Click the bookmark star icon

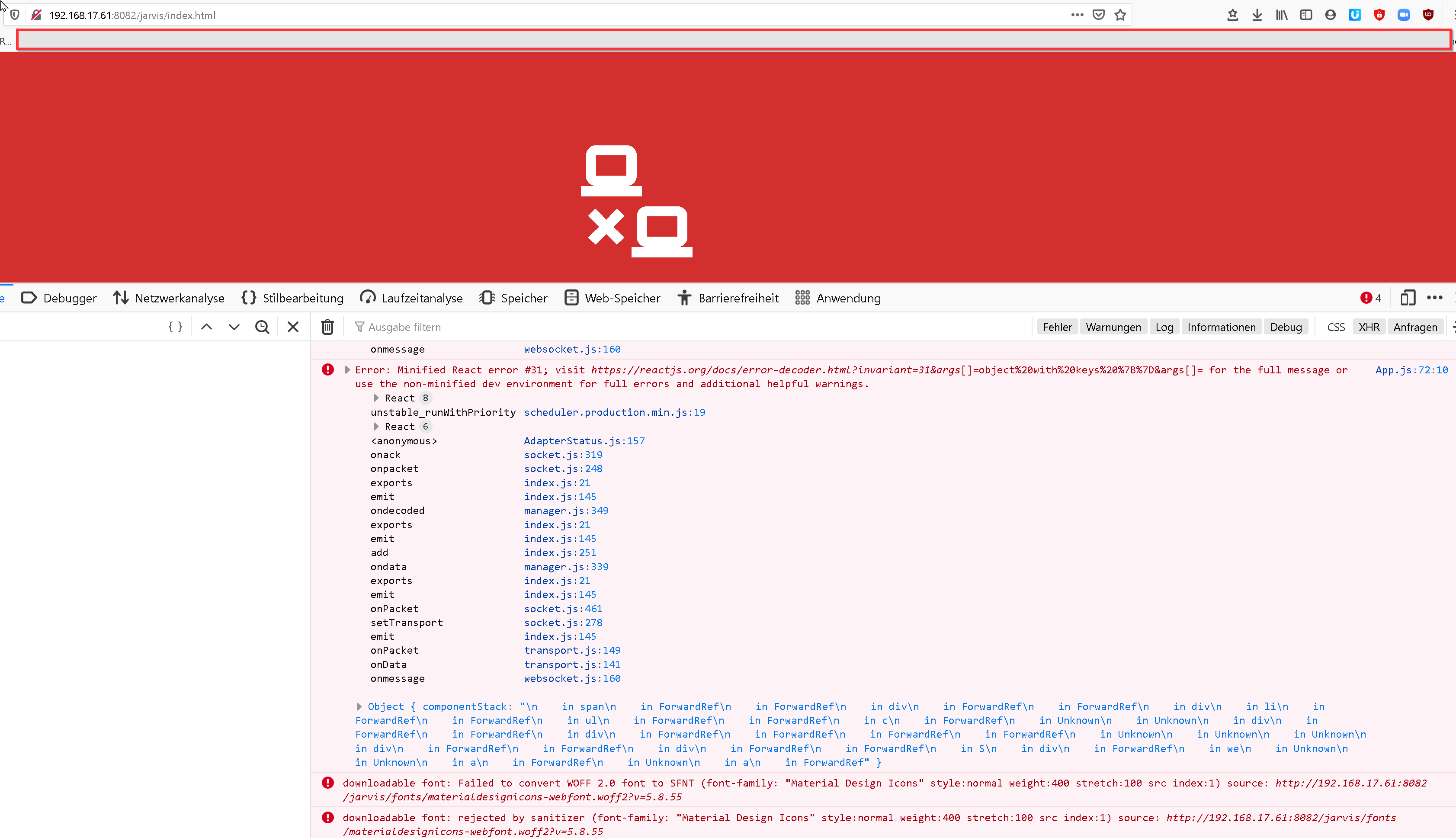tap(1119, 15)
